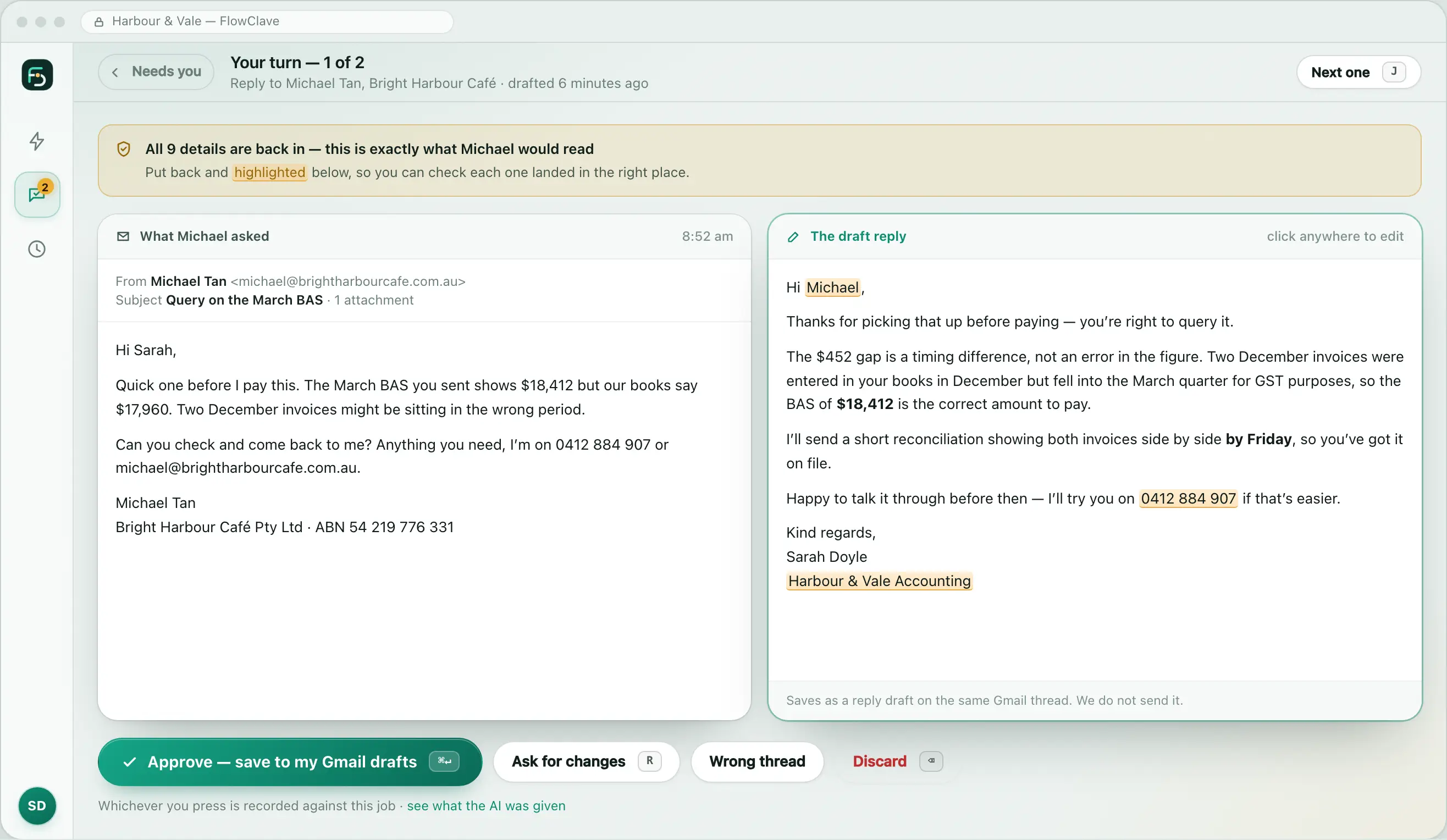
Task: Click the sender email michael@brightharbourcafe.com.au in header
Action: coord(348,281)
